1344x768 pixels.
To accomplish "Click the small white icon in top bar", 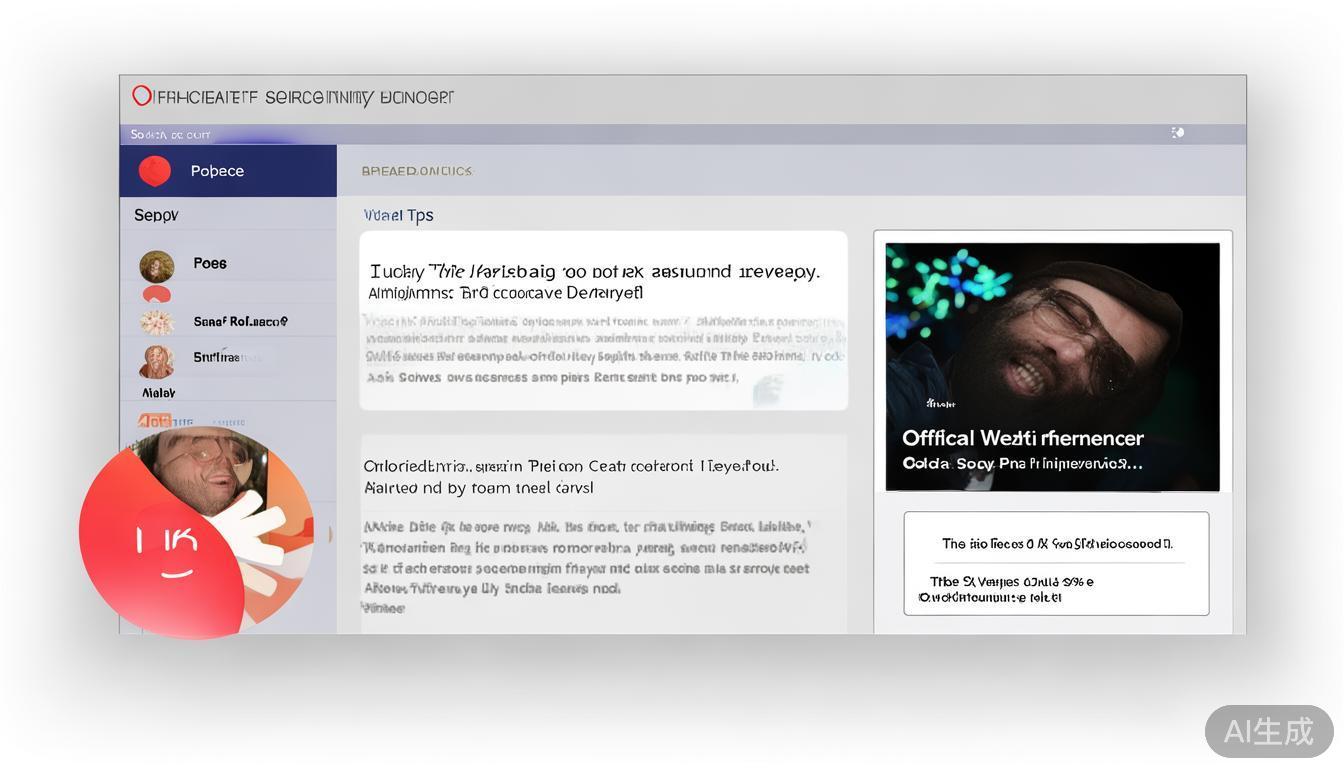I will tap(1178, 133).
